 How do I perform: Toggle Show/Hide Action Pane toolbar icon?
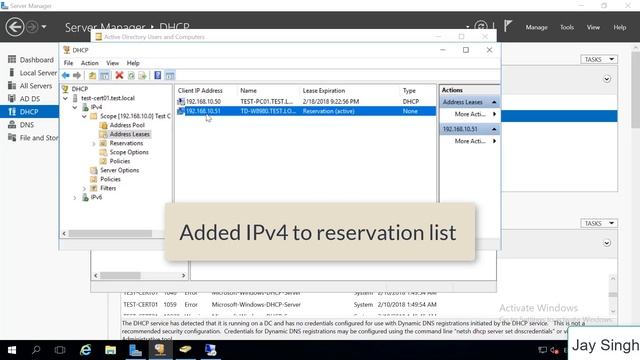click(x=170, y=76)
